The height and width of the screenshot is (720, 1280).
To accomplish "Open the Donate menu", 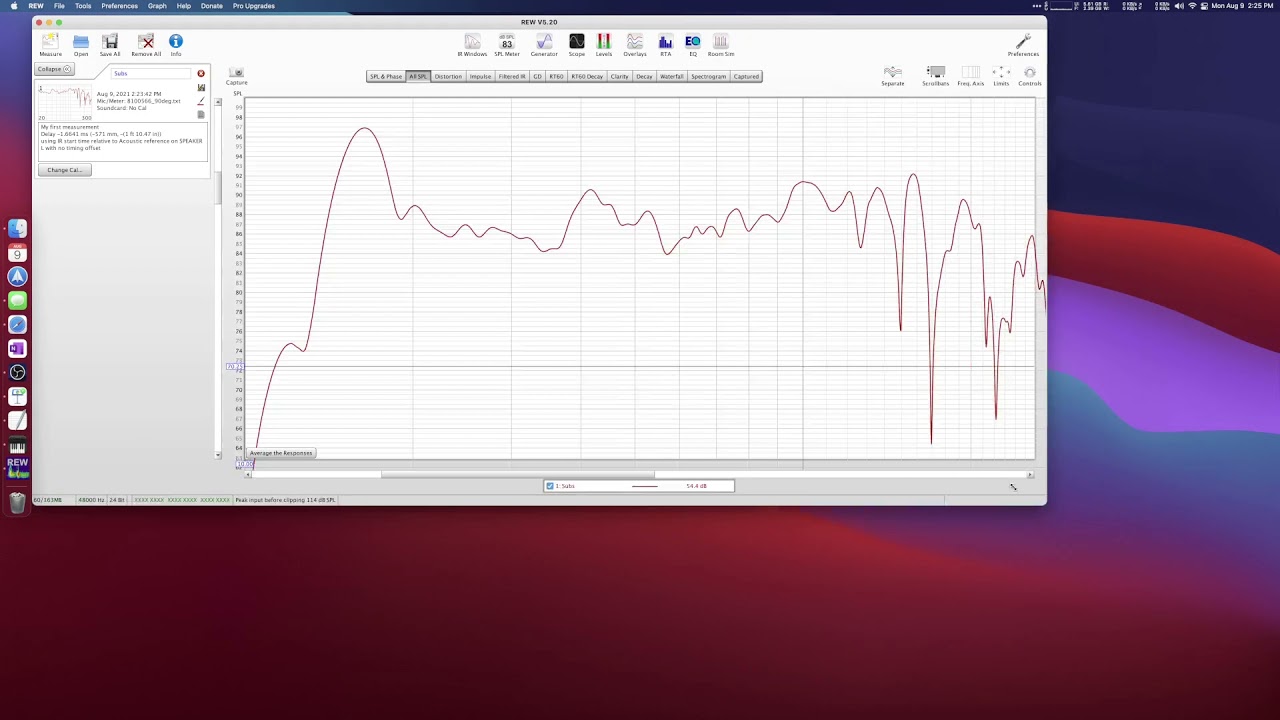I will tap(212, 6).
